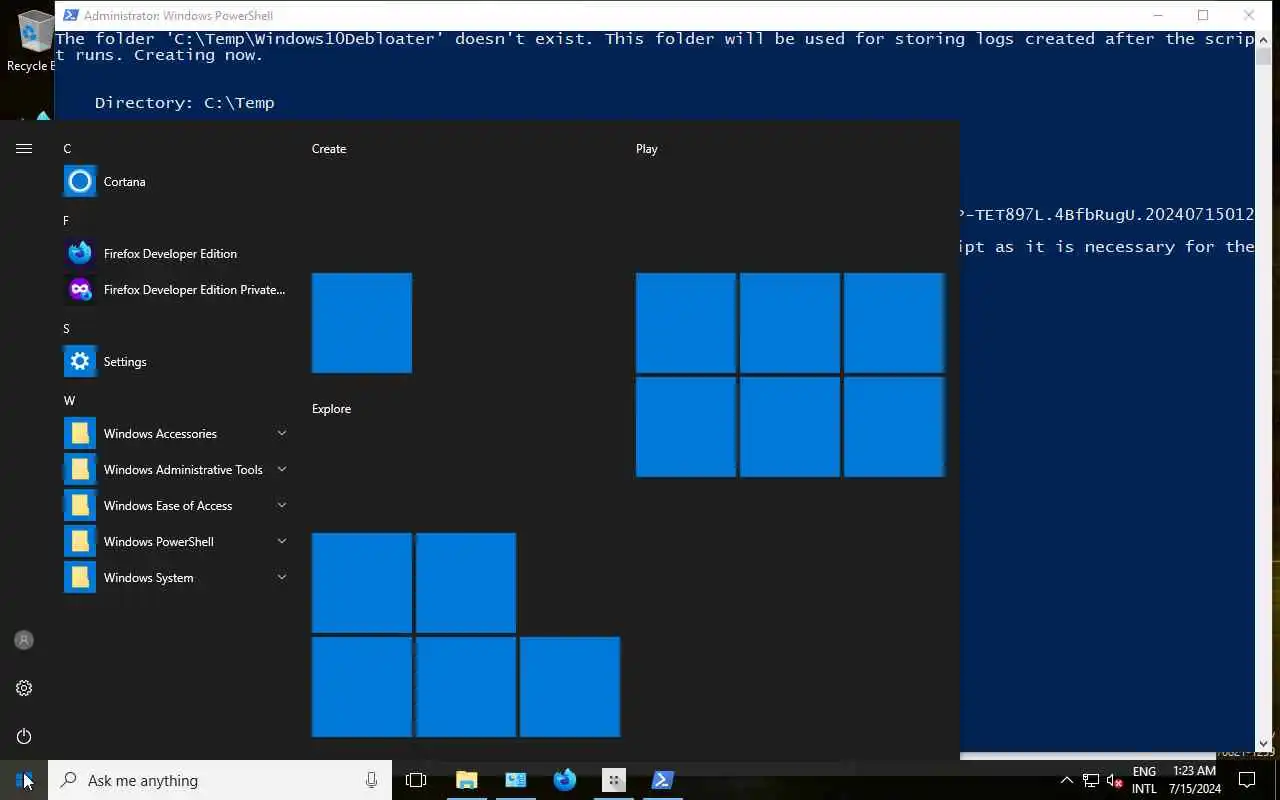Image resolution: width=1280 pixels, height=800 pixels.
Task: Click the letter W group header
Action: [69, 400]
